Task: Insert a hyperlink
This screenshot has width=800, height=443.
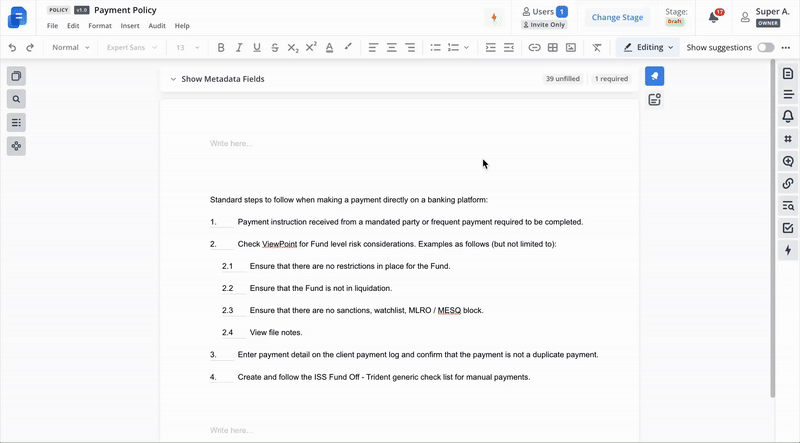Action: pyautogui.click(x=534, y=47)
